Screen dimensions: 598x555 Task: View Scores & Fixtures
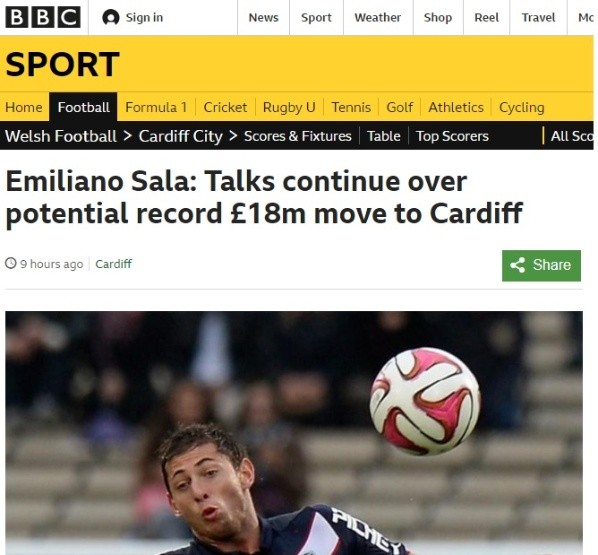[x=297, y=136]
